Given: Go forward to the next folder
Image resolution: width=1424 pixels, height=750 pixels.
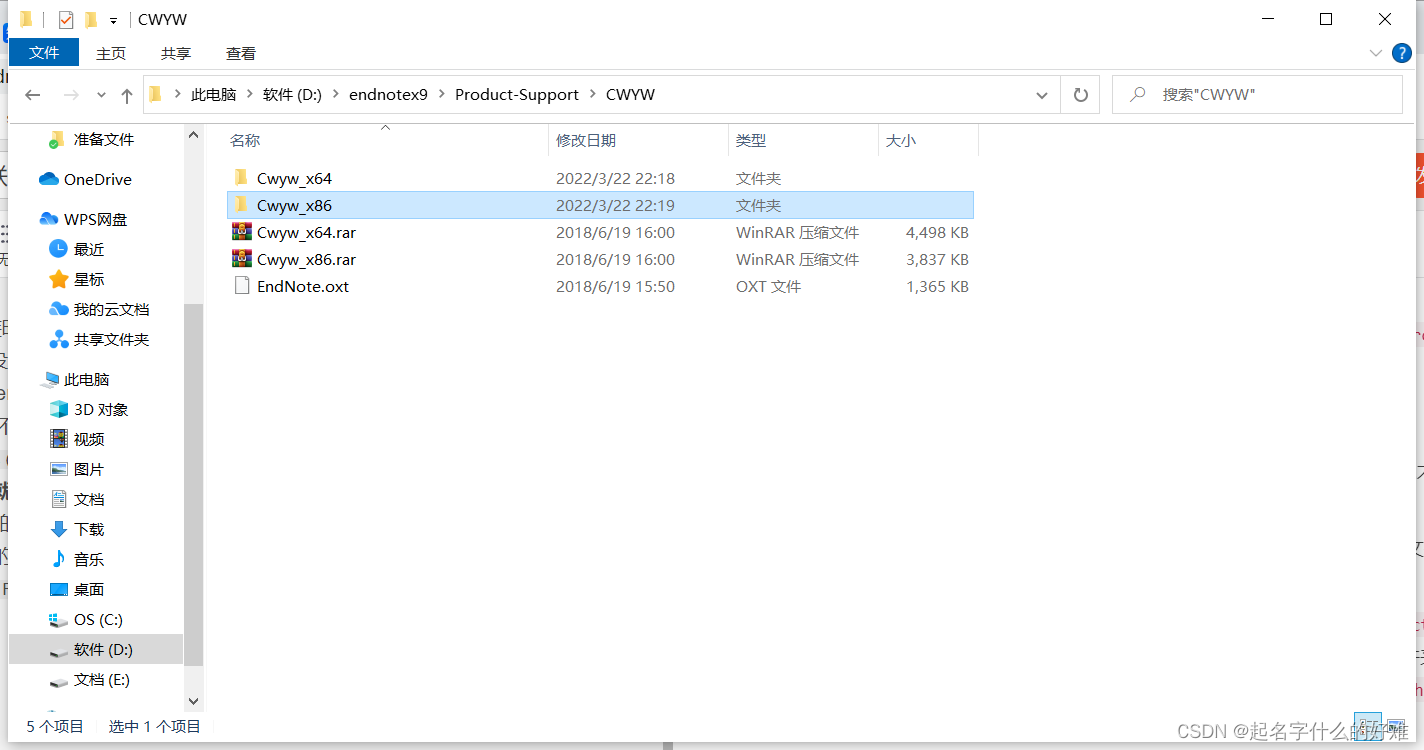Looking at the screenshot, I should (71, 95).
